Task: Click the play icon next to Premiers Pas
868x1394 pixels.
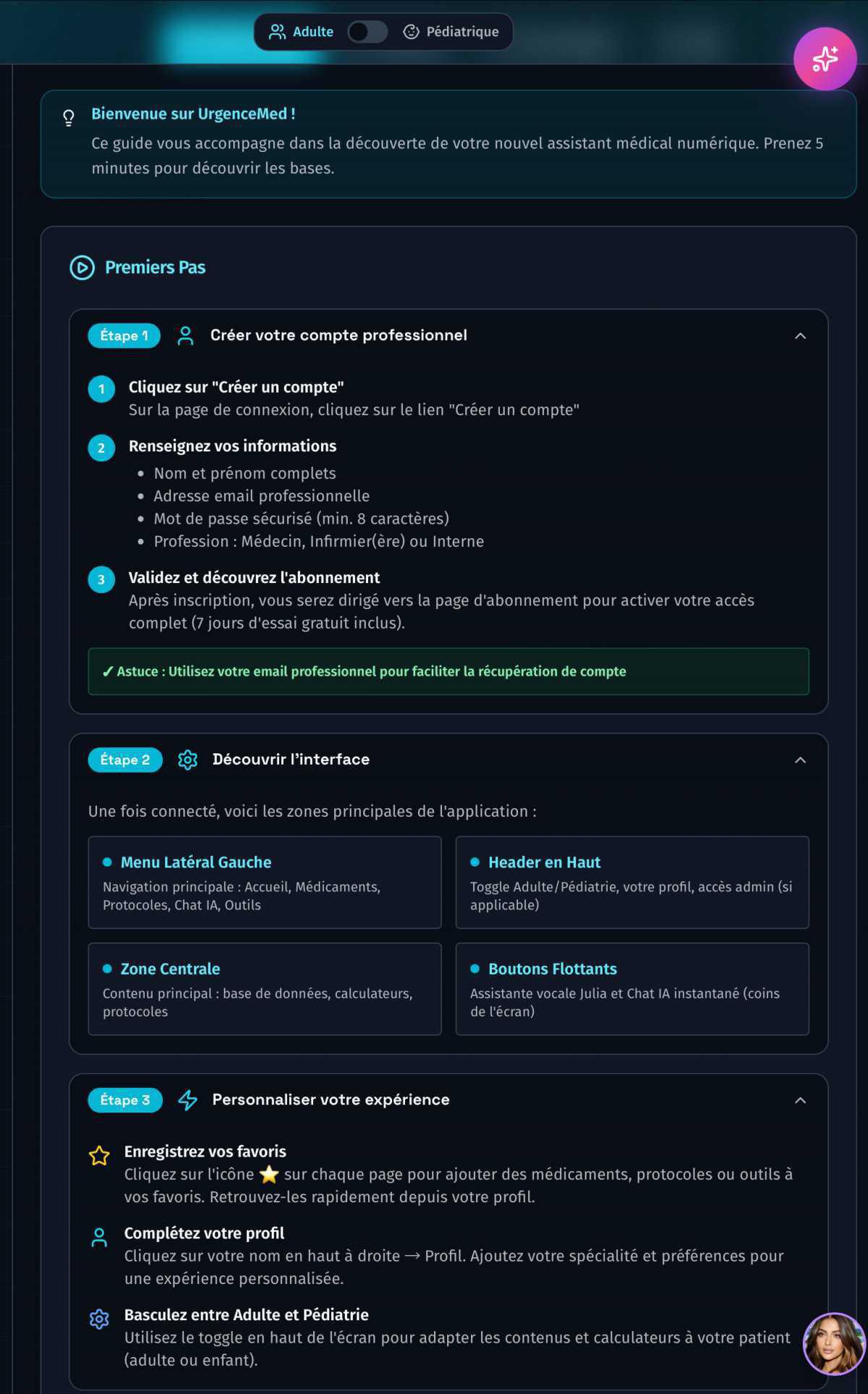Action: 80,268
